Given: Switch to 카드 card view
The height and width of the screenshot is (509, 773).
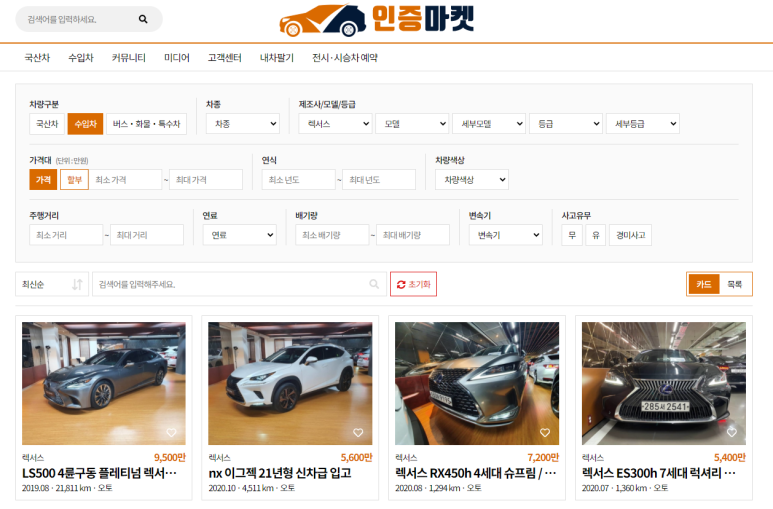Looking at the screenshot, I should point(703,284).
